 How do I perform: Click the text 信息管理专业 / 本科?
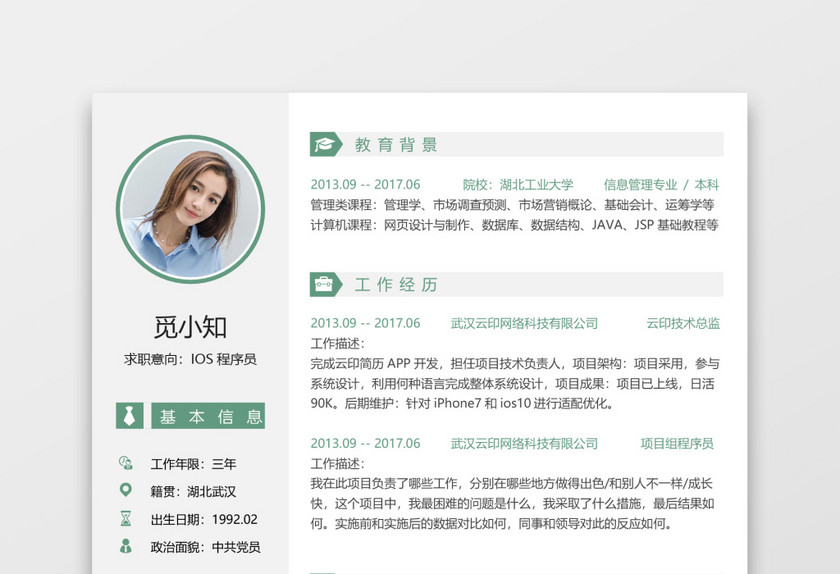pyautogui.click(x=661, y=185)
